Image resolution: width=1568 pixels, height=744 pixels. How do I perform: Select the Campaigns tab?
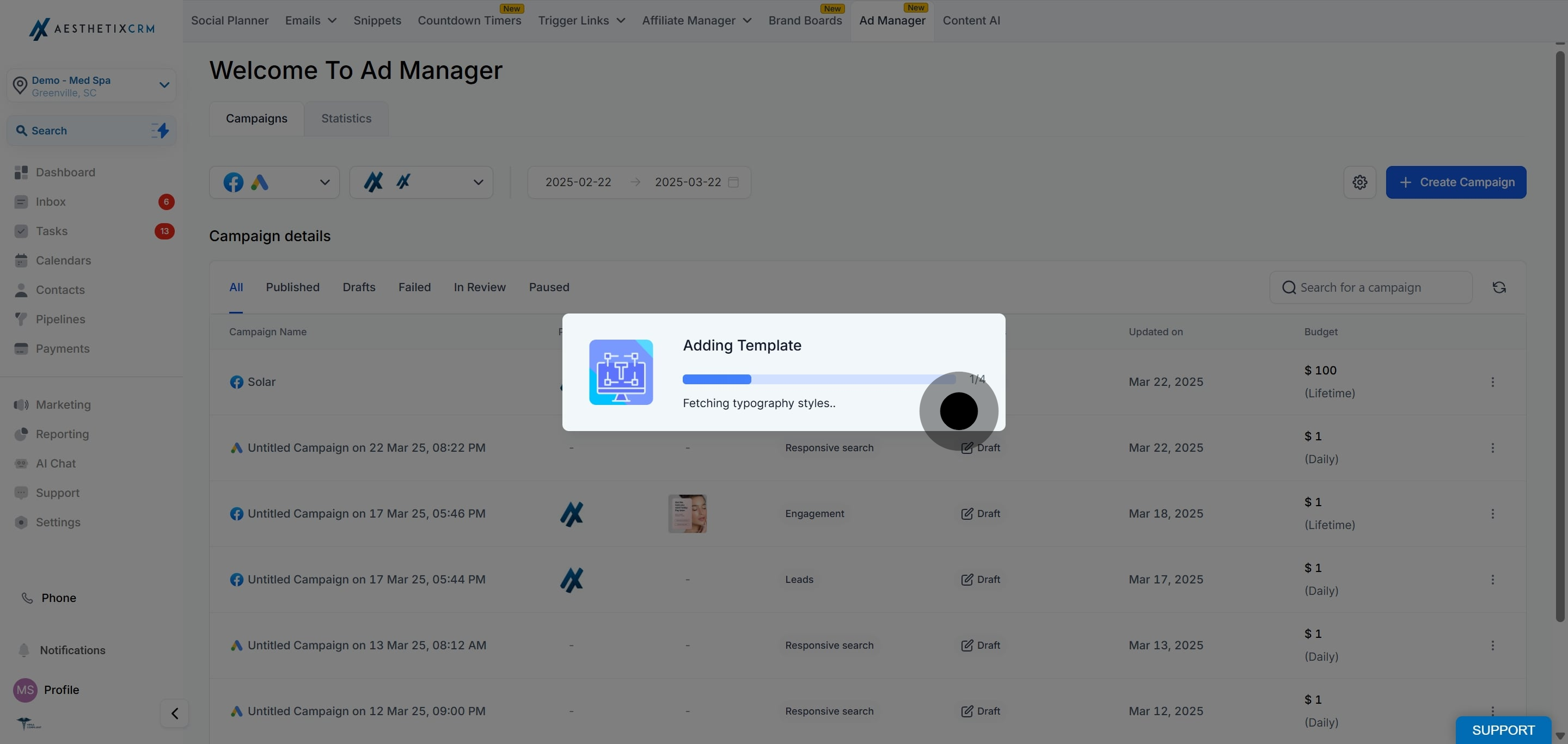click(256, 119)
